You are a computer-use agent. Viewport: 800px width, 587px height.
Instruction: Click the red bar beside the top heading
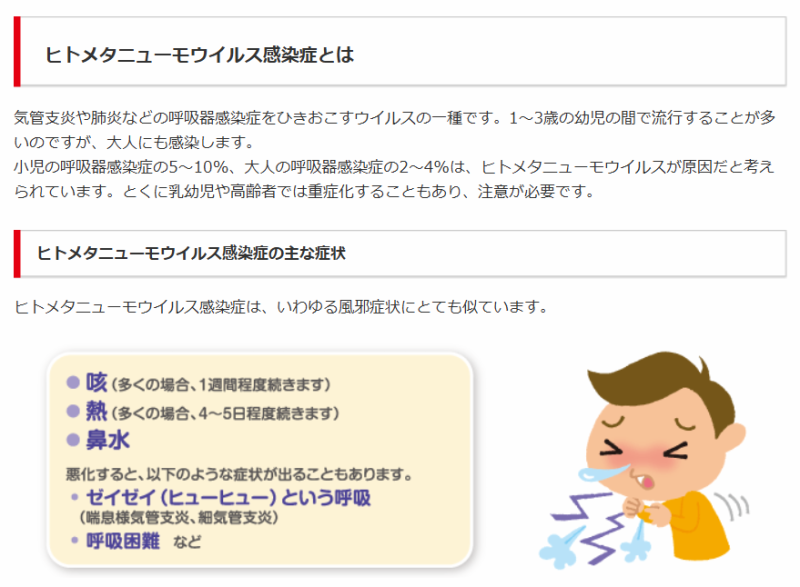[17, 52]
